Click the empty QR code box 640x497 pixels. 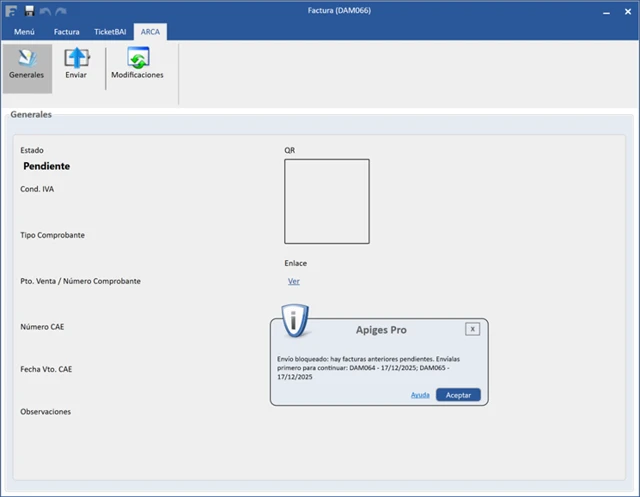point(326,201)
